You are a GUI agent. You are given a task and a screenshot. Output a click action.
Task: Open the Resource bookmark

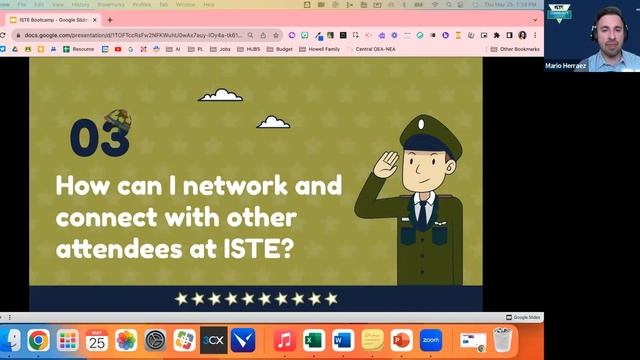79,49
